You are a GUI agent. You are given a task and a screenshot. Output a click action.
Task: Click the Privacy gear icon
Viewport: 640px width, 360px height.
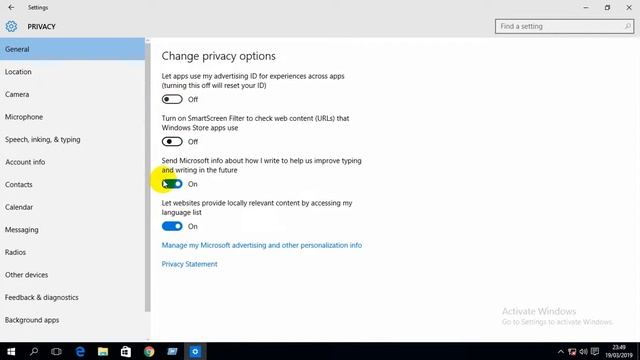point(11,27)
